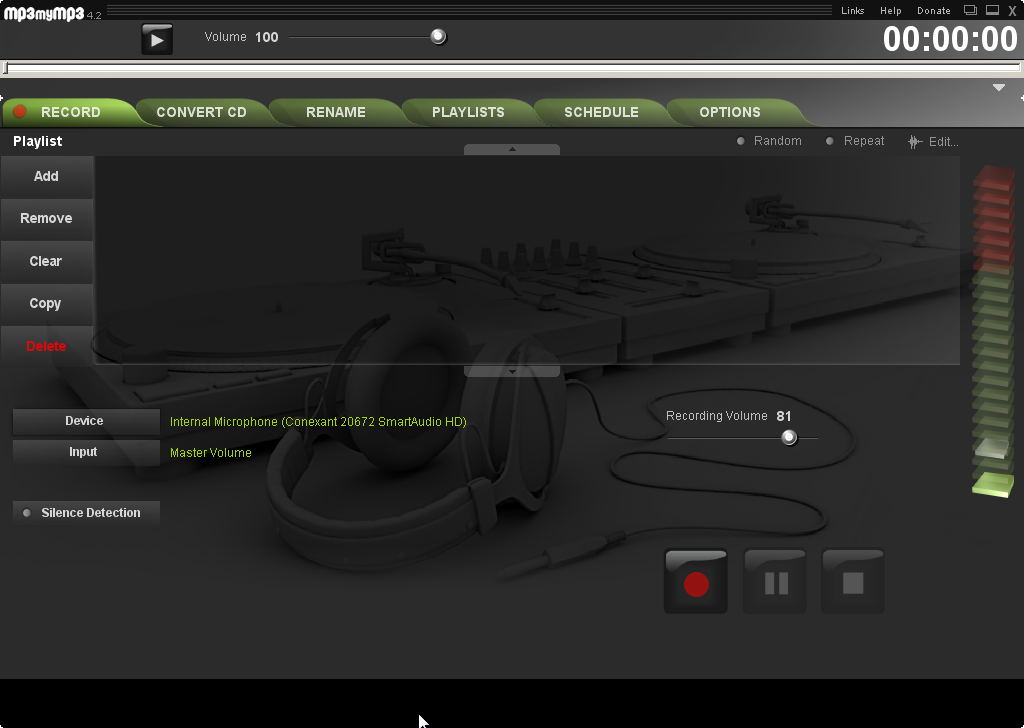Image resolution: width=1024 pixels, height=728 pixels.
Task: Click the Add playlist button
Action: click(46, 176)
